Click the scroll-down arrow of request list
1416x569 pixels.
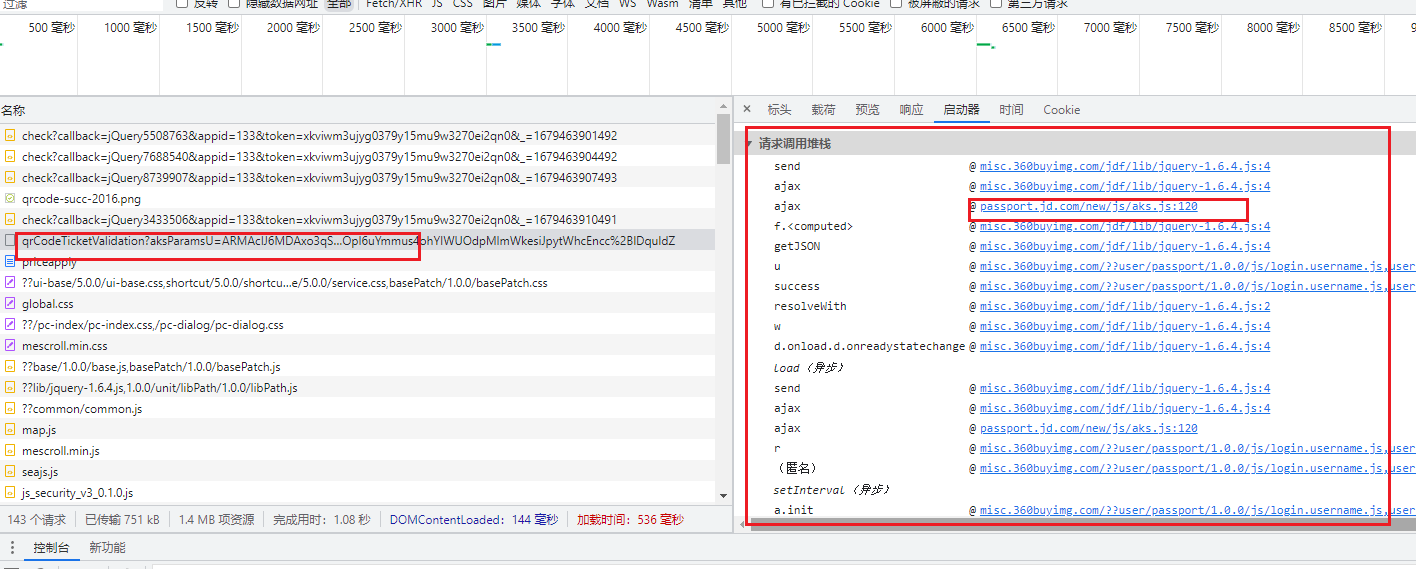pyautogui.click(x=723, y=493)
